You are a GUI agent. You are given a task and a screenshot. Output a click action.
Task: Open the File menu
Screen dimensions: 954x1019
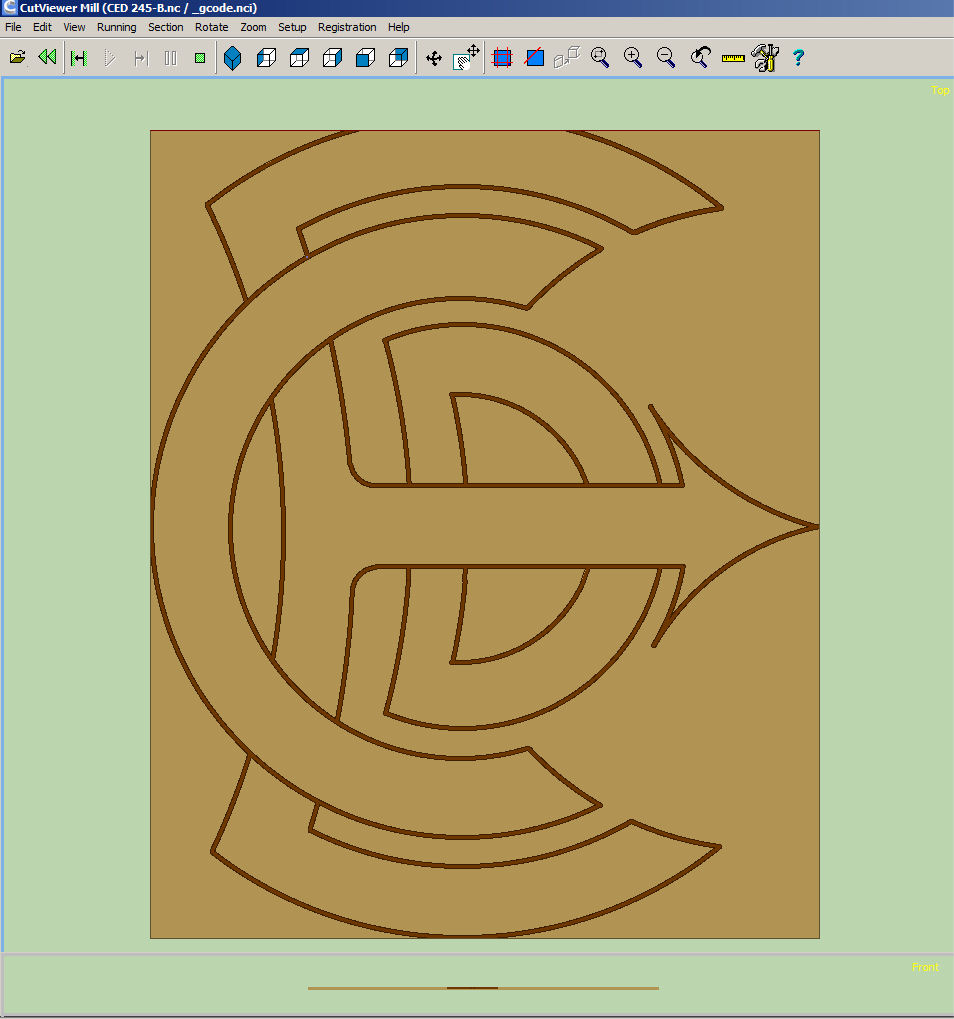click(13, 27)
